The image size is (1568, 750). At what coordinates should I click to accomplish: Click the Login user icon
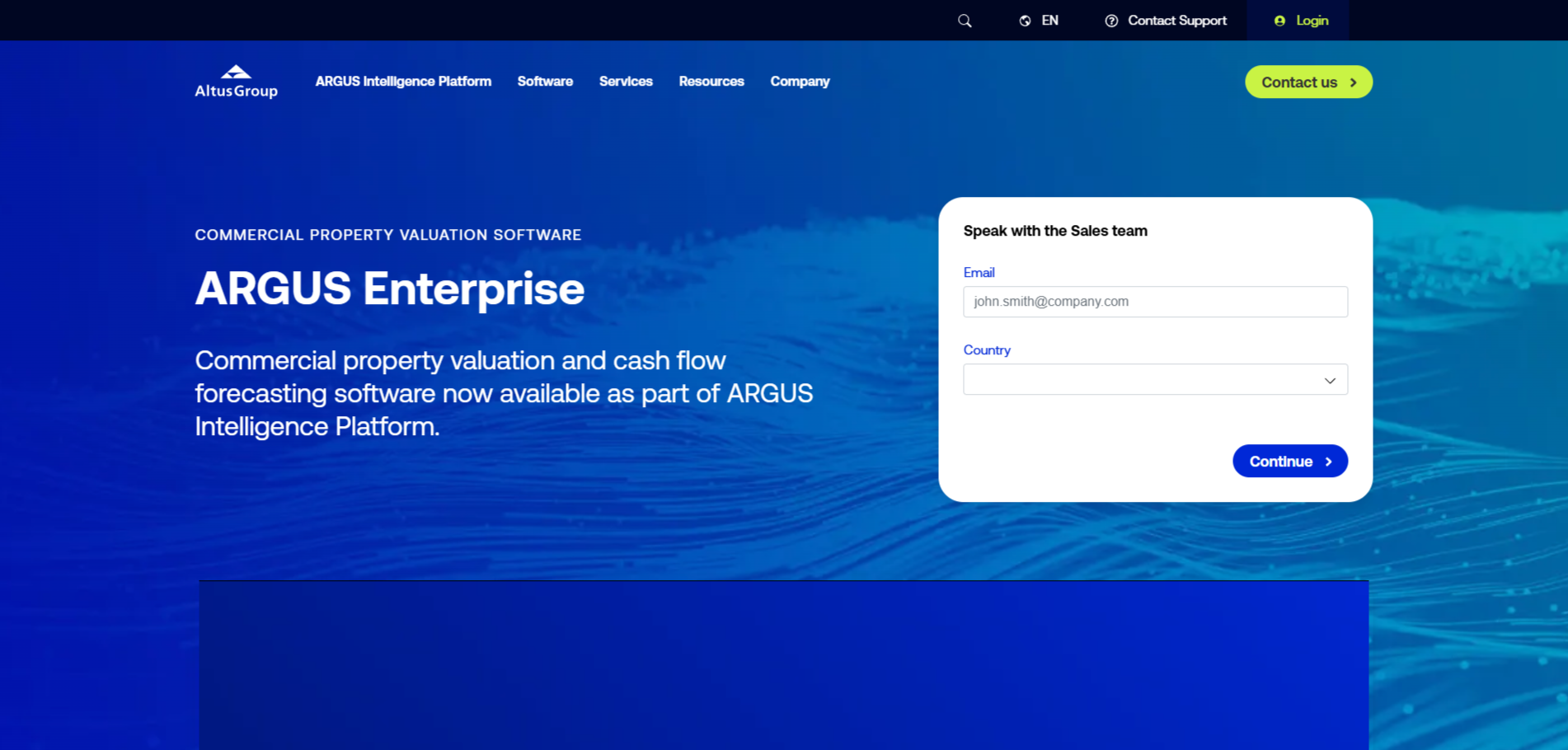(x=1279, y=21)
